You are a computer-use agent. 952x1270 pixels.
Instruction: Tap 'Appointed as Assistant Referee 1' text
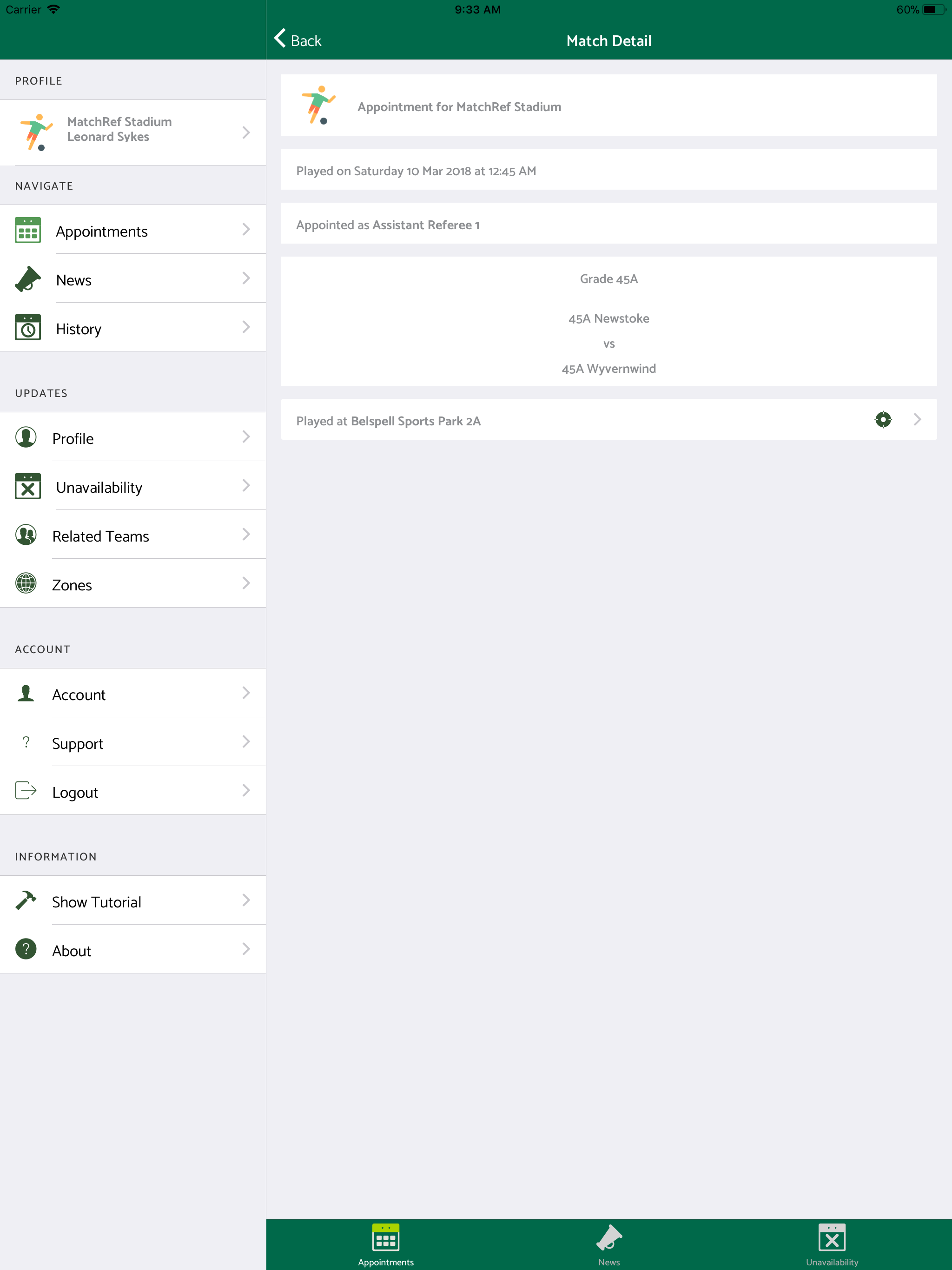(388, 225)
